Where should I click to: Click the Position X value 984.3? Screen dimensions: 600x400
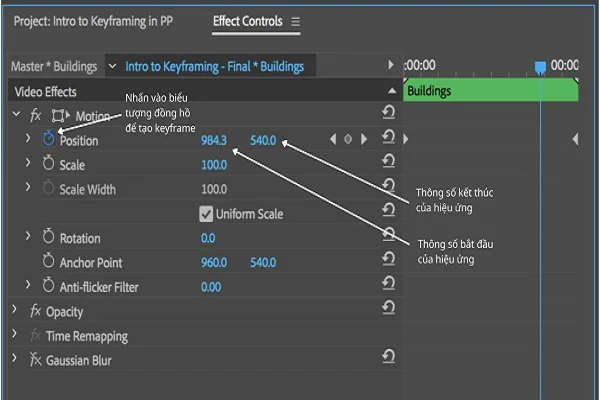(x=214, y=140)
